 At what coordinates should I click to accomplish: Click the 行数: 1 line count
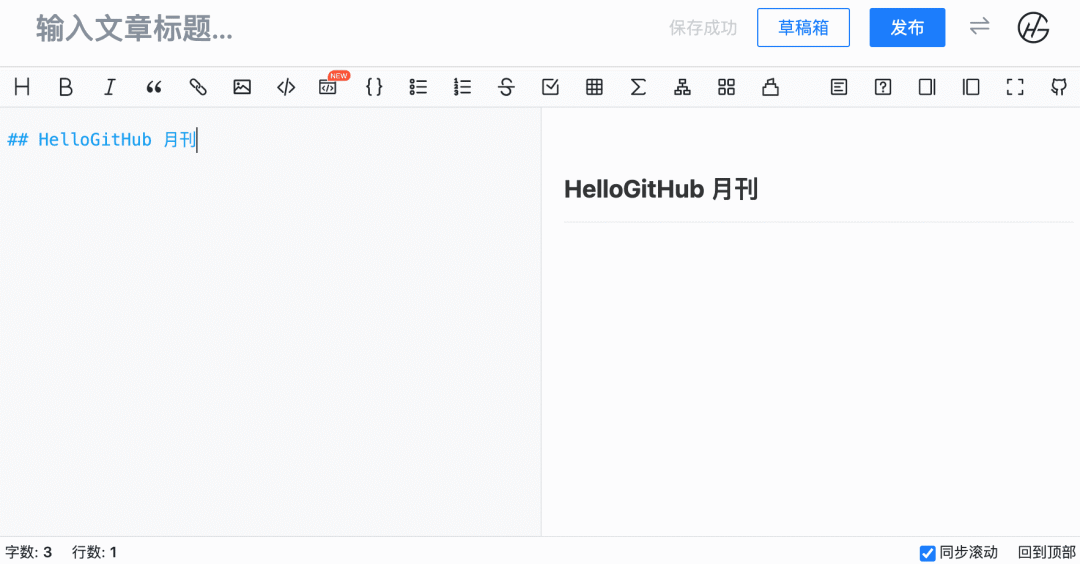click(x=94, y=552)
